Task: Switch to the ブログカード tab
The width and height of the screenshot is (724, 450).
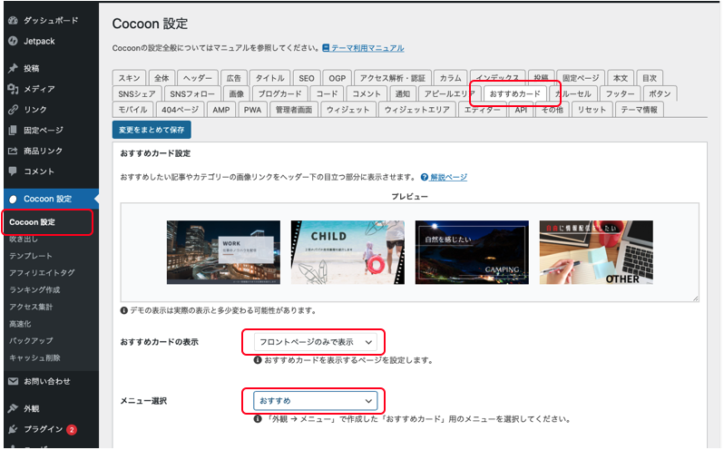Action: click(280, 94)
